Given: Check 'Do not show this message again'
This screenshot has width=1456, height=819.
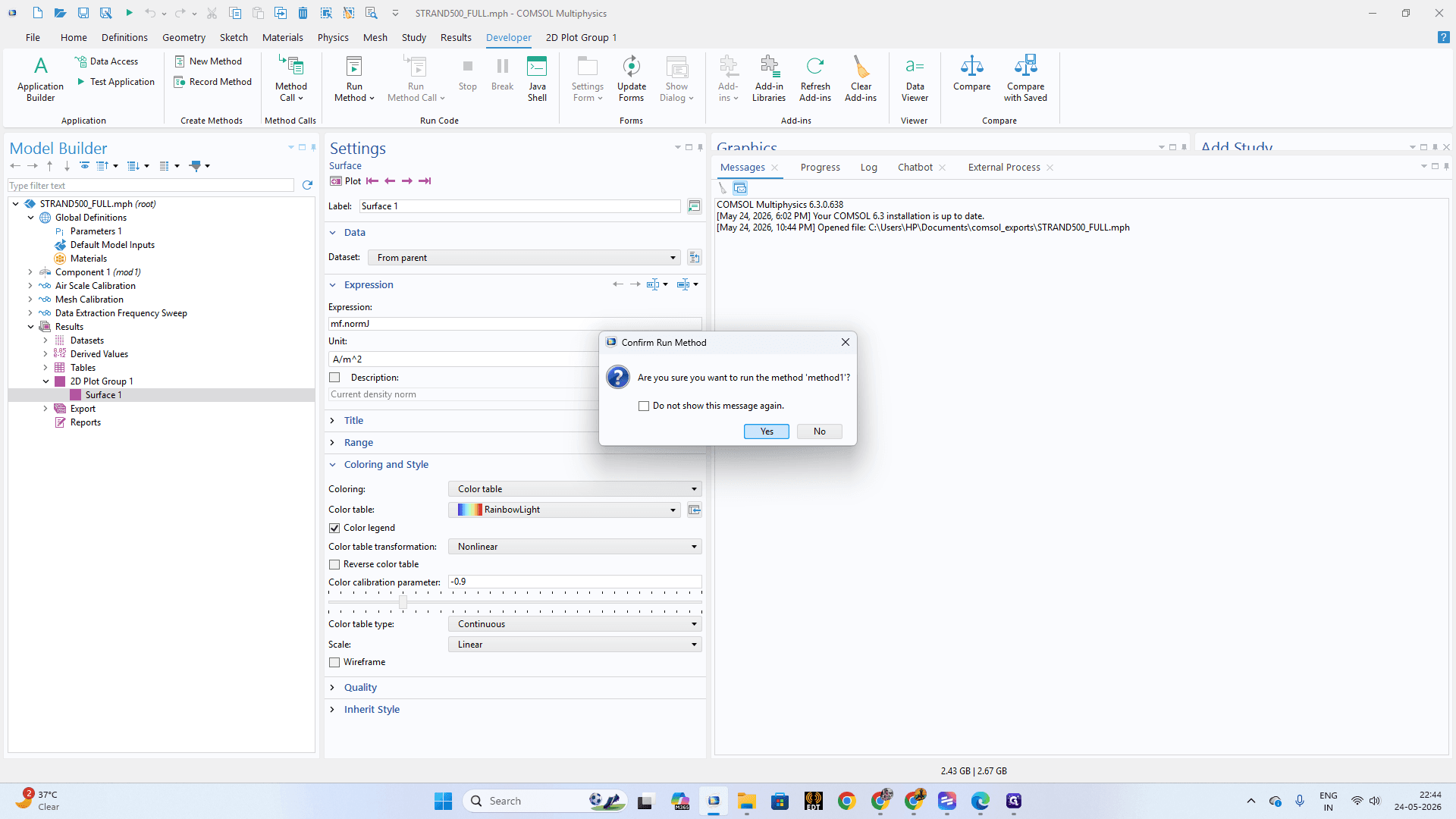Looking at the screenshot, I should click(x=644, y=406).
